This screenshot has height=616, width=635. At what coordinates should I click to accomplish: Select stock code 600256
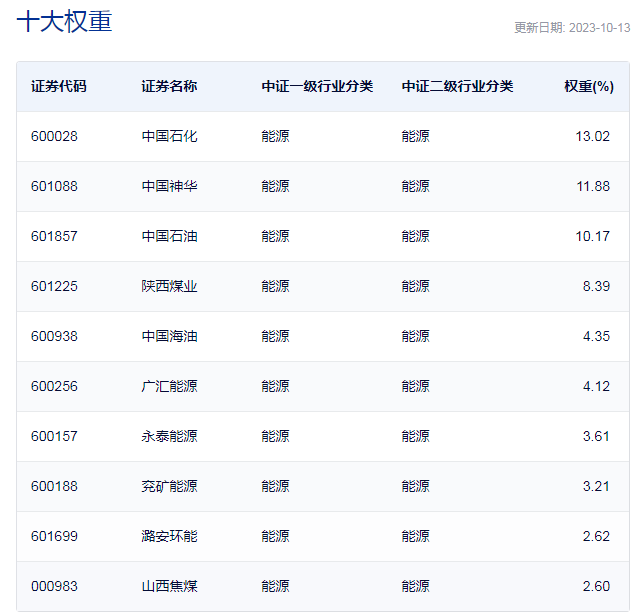pyautogui.click(x=54, y=386)
